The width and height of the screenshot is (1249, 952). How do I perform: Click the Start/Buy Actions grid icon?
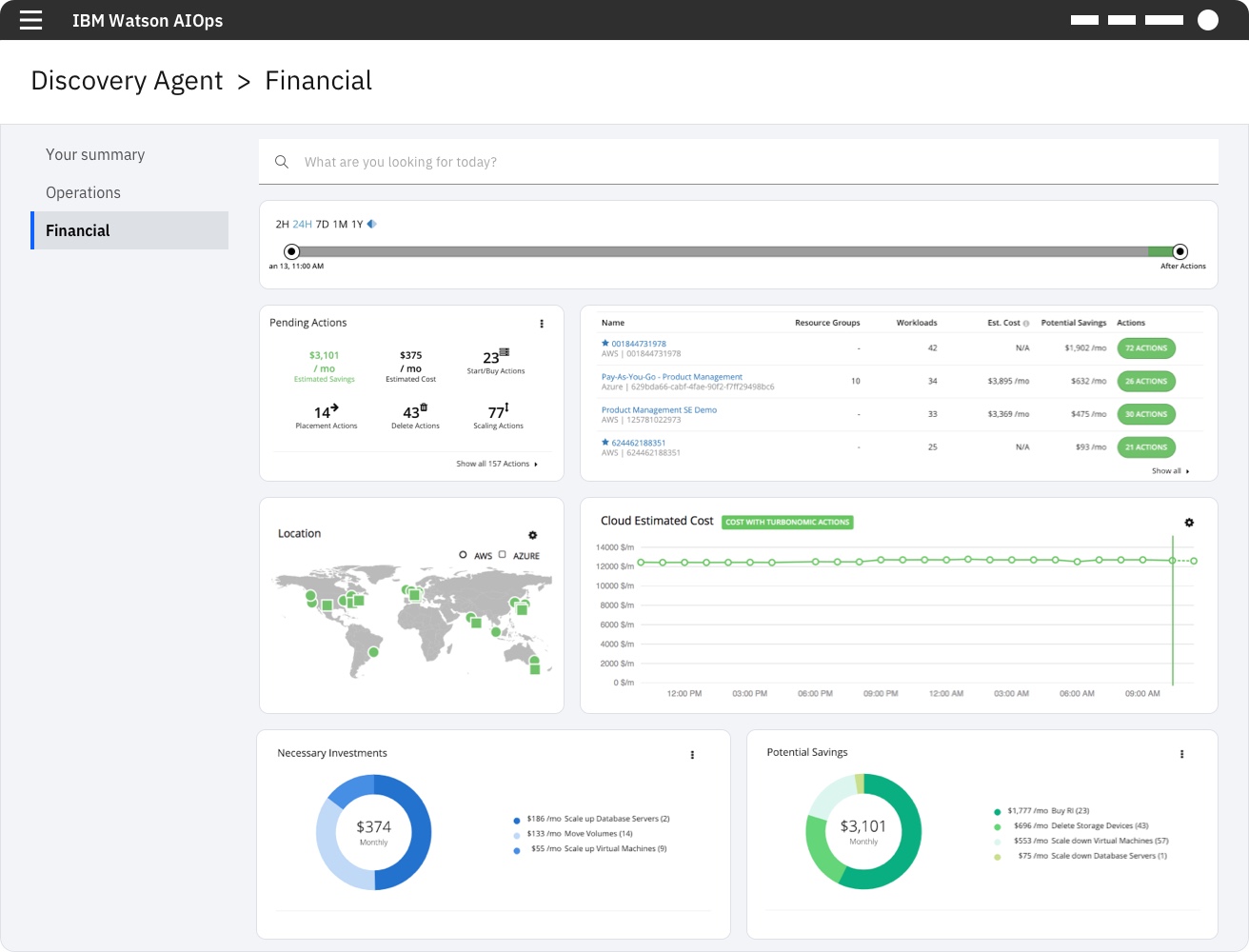coord(505,352)
